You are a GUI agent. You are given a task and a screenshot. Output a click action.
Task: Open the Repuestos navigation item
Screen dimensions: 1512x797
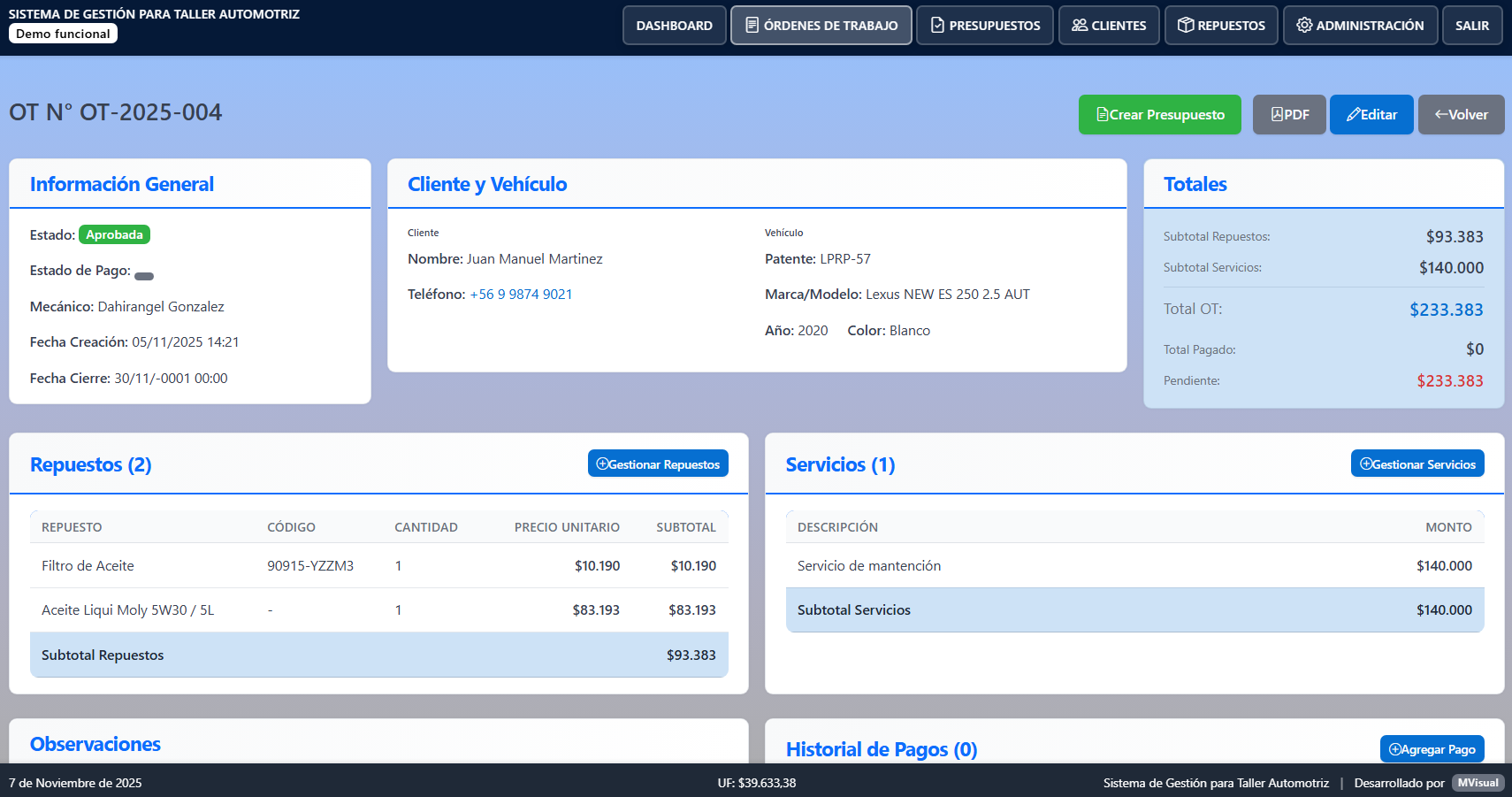coord(1221,26)
